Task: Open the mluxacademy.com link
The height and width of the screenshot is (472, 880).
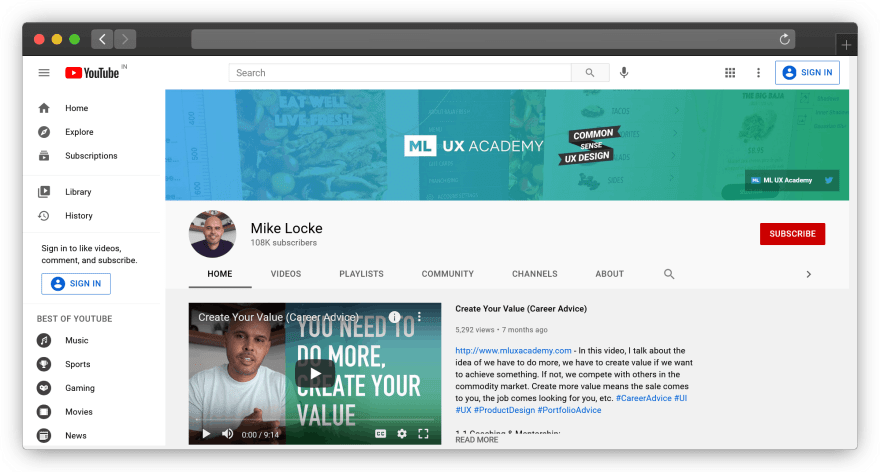Action: [513, 350]
